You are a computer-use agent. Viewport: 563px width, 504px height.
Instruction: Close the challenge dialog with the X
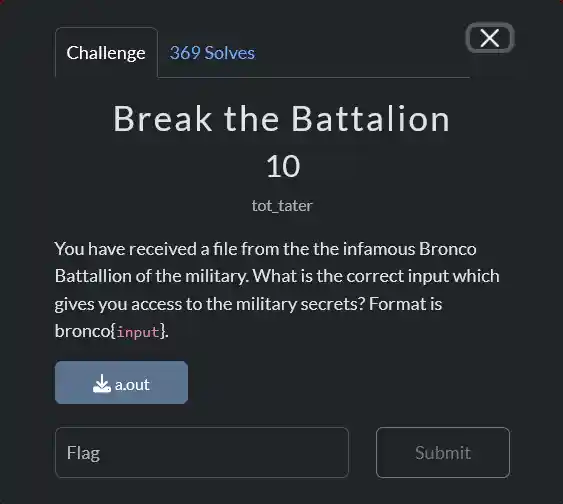(x=490, y=38)
